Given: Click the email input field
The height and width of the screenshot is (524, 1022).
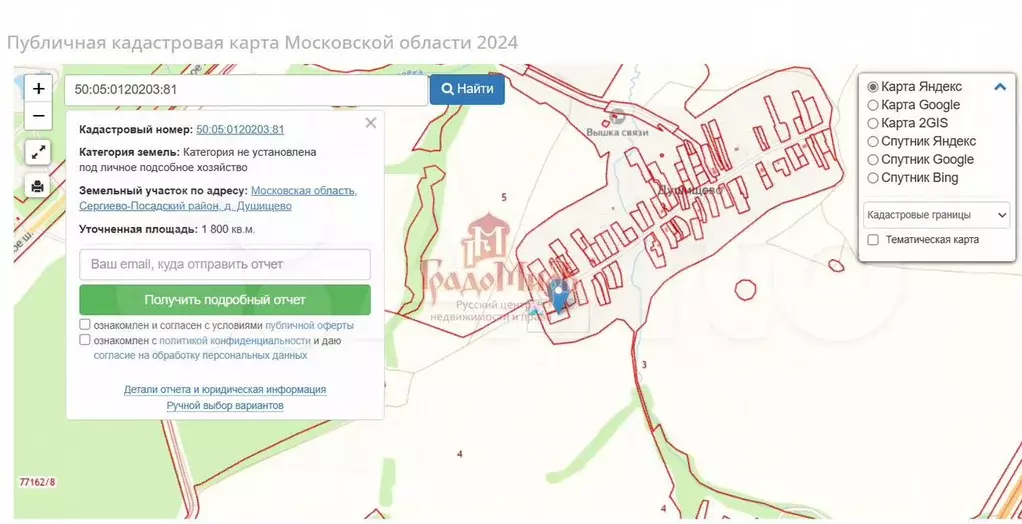Looking at the screenshot, I should (x=225, y=265).
